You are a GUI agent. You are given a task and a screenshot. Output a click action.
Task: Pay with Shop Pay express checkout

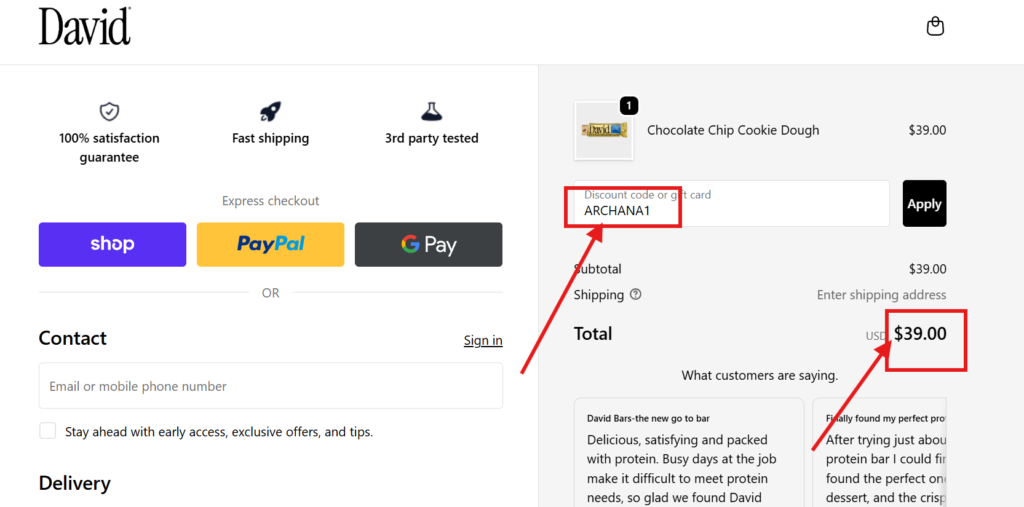(112, 244)
